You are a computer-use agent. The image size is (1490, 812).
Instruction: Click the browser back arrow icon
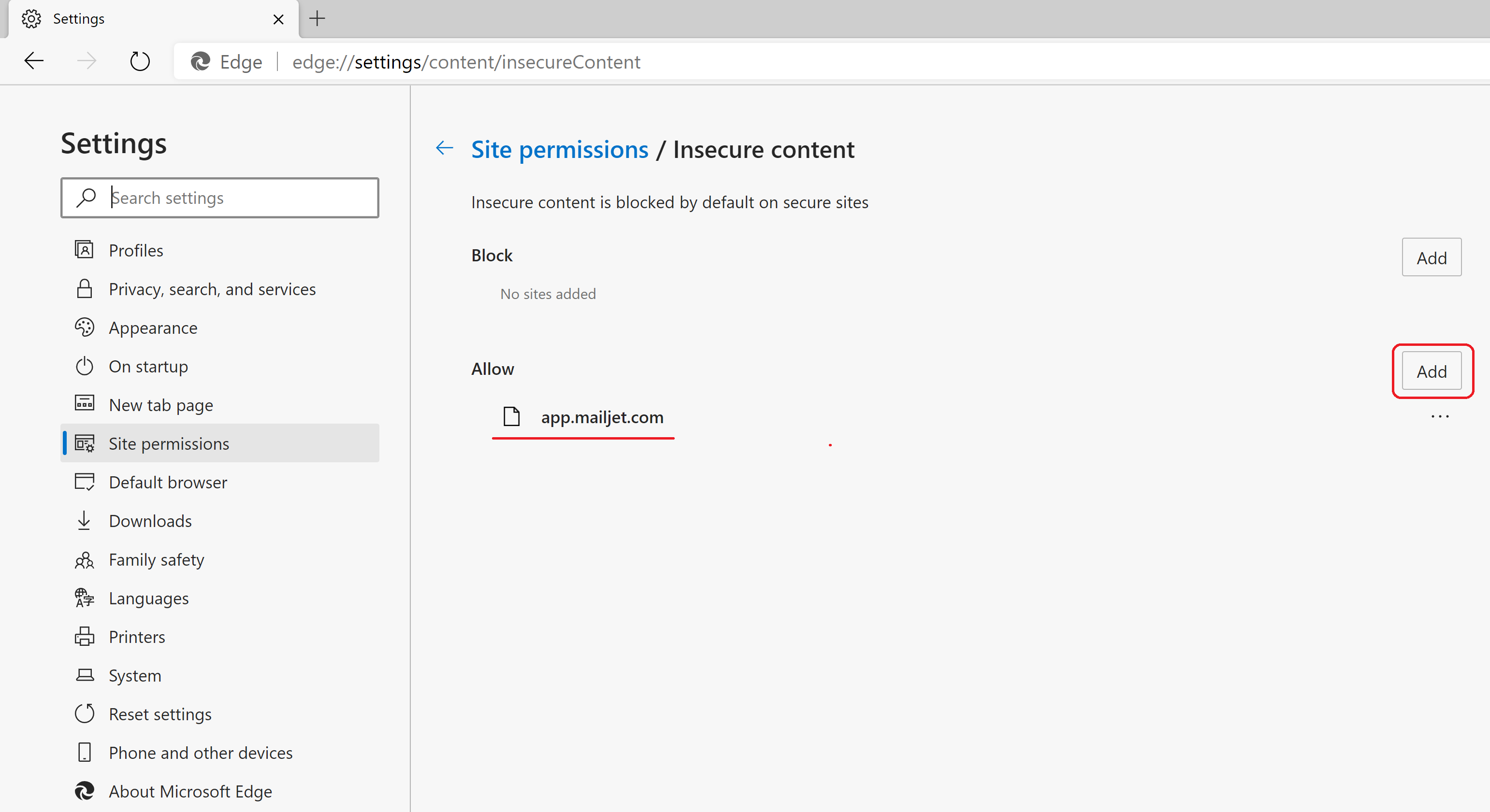point(34,61)
